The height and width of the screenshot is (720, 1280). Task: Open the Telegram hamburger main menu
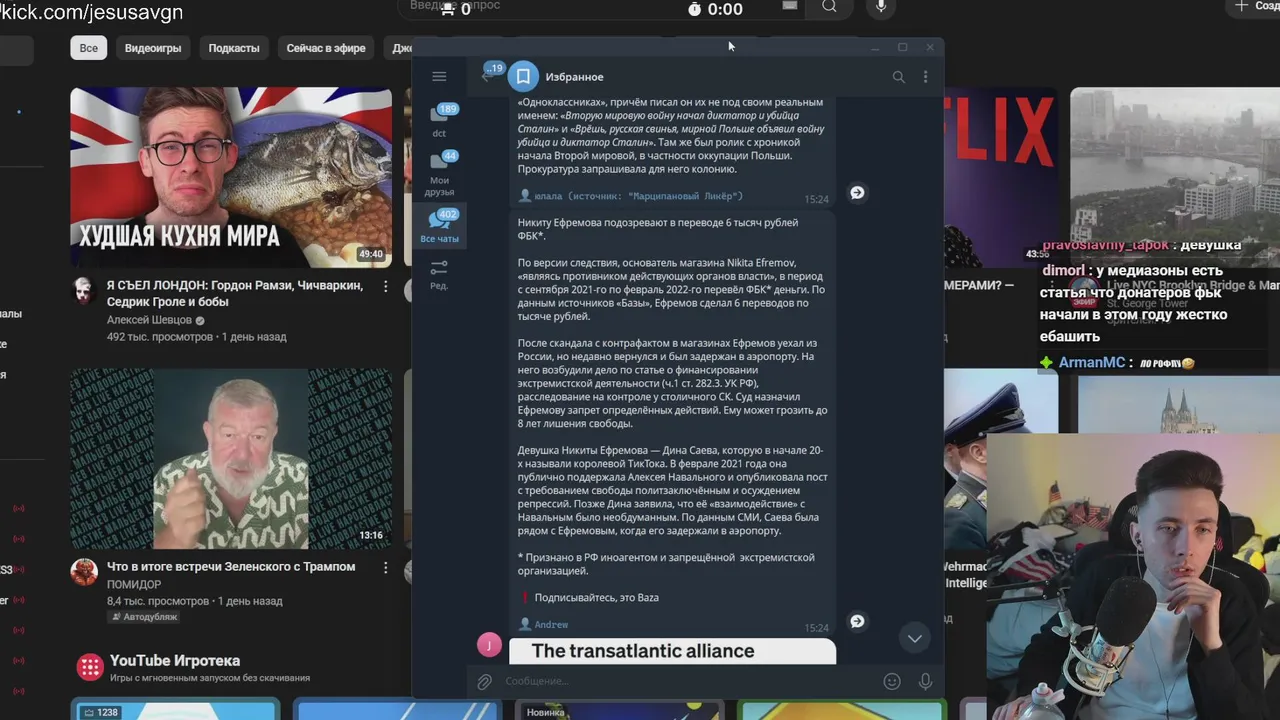[439, 76]
